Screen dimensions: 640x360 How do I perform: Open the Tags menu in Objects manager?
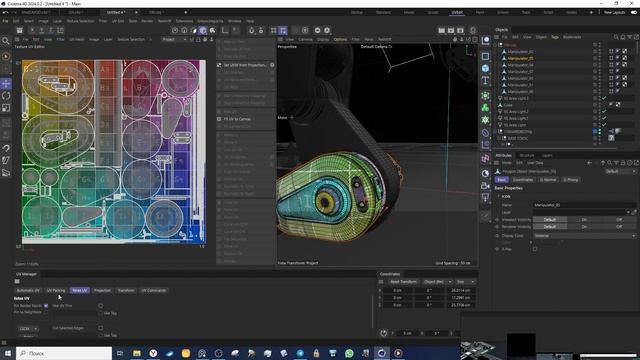click(555, 37)
